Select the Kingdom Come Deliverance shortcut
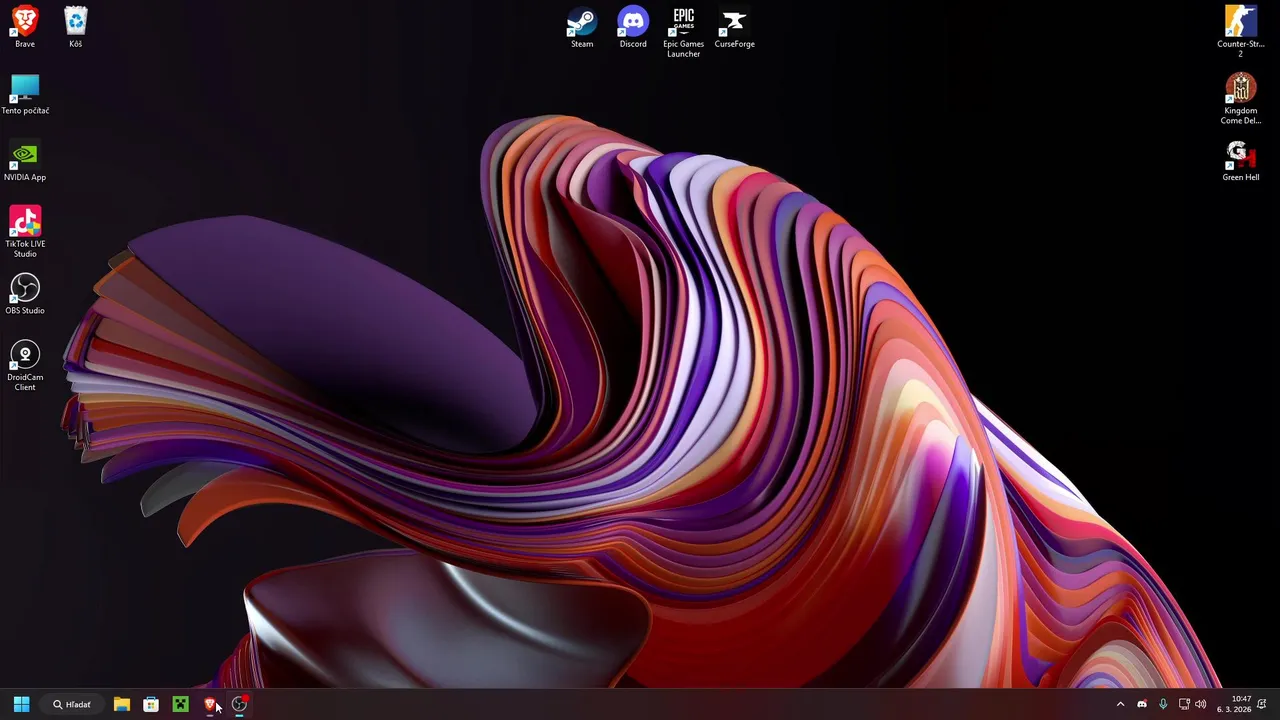The width and height of the screenshot is (1280, 720). [x=1241, y=99]
